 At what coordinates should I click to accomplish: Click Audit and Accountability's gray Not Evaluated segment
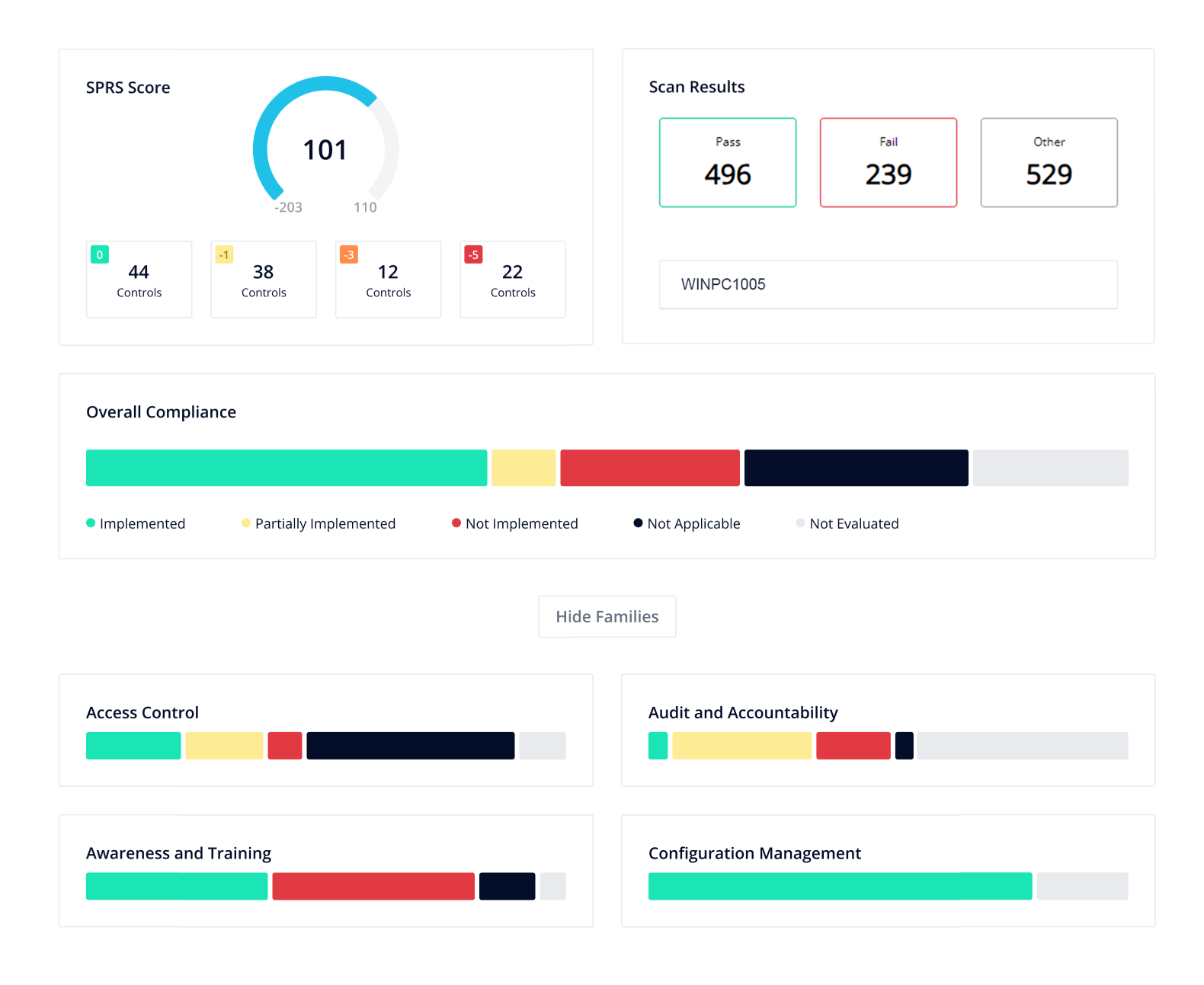tap(1023, 746)
